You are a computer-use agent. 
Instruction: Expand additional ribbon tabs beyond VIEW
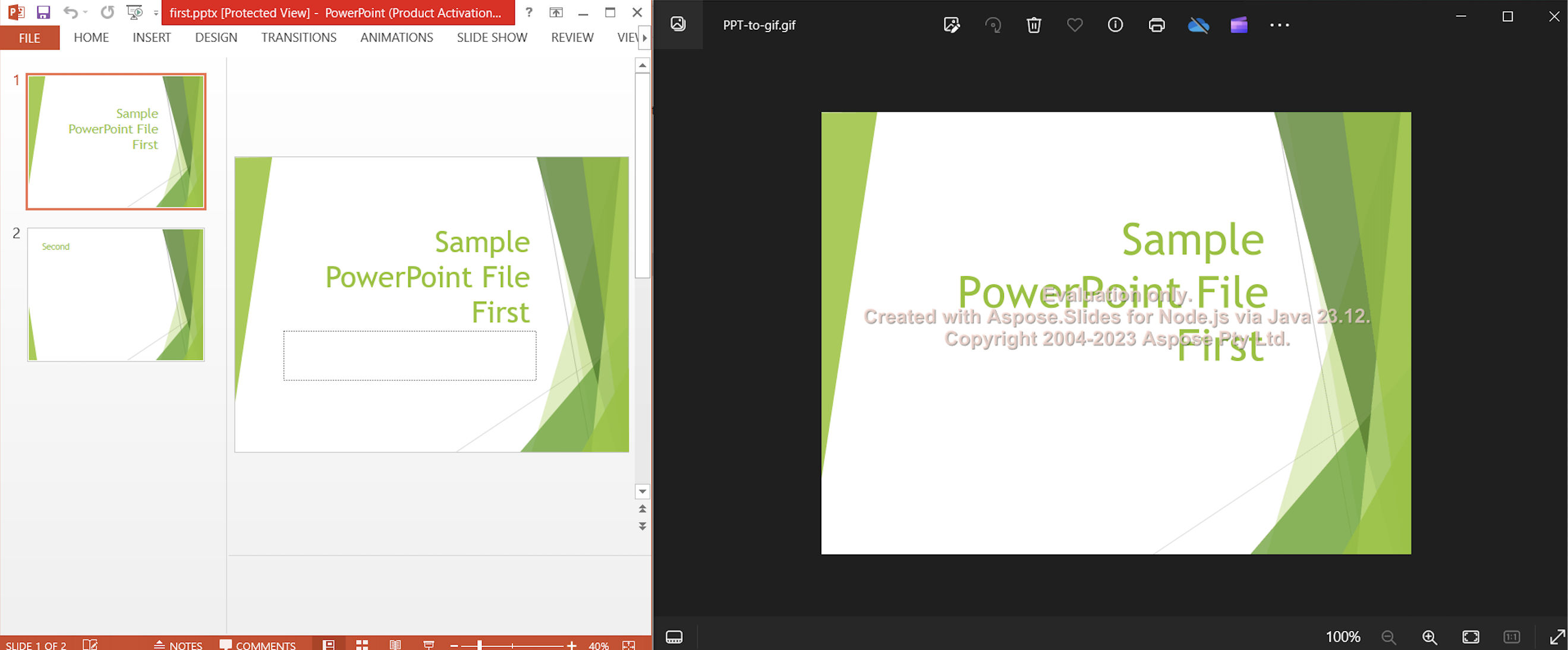[x=646, y=37]
